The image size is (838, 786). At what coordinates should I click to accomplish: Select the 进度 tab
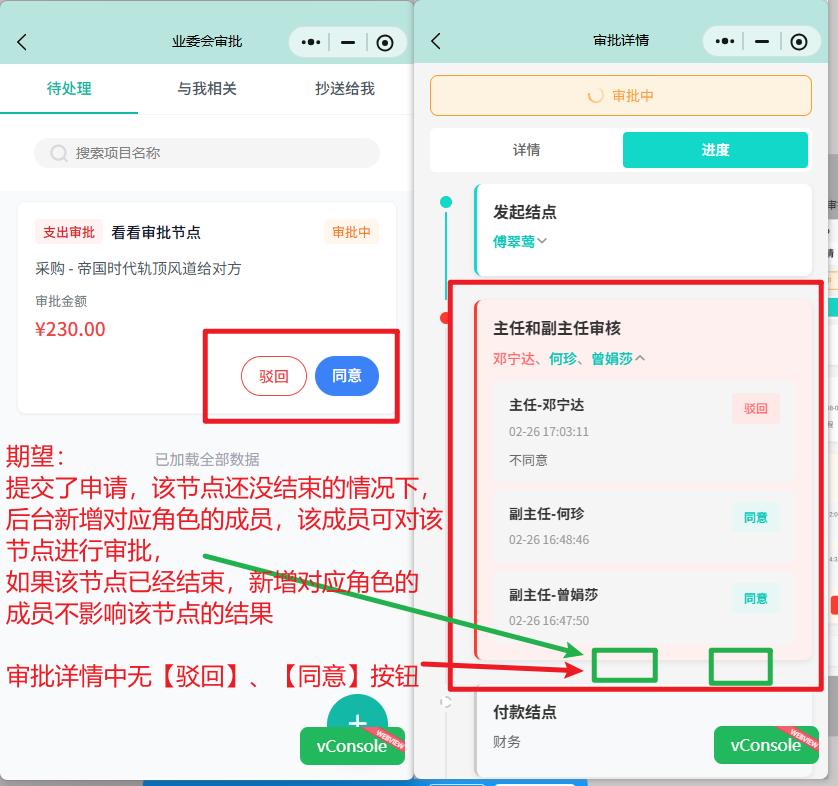point(714,150)
